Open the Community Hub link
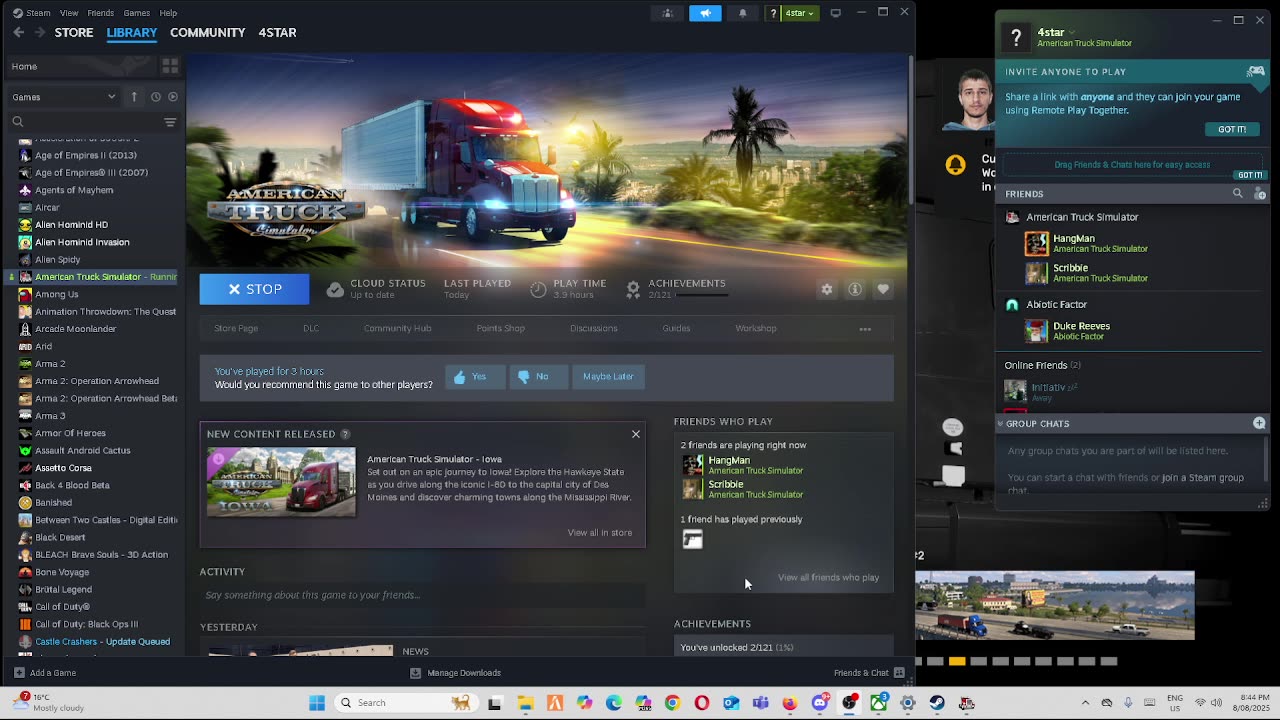Image resolution: width=1280 pixels, height=720 pixels. pos(397,328)
